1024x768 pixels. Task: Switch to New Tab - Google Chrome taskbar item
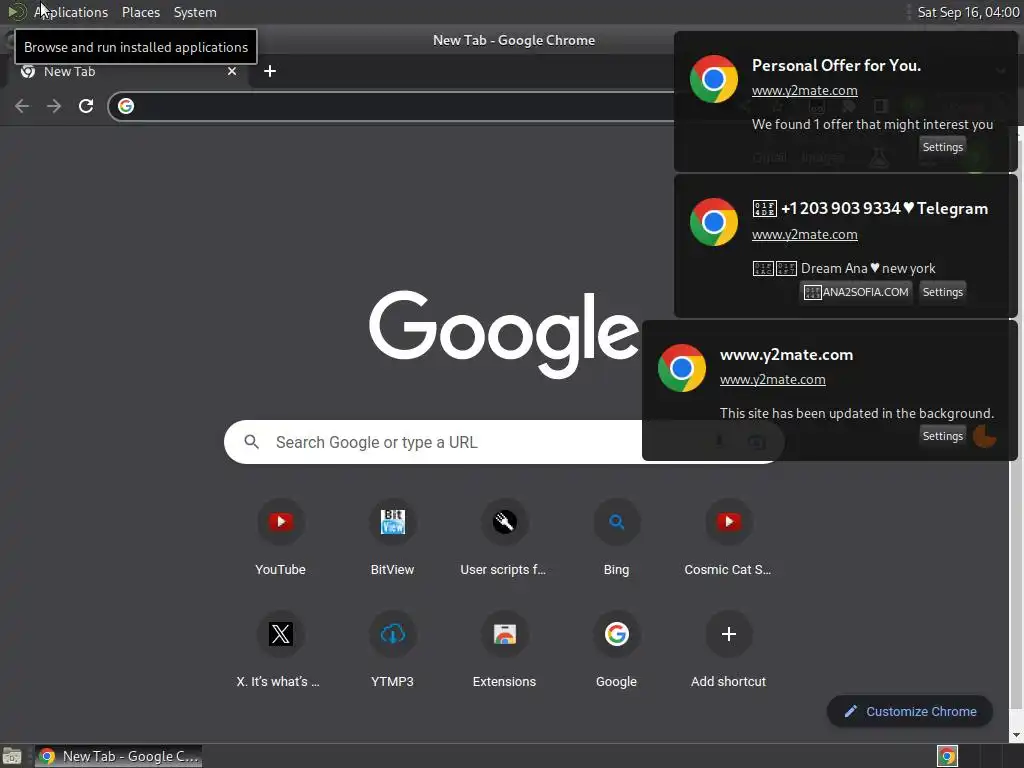coord(118,756)
